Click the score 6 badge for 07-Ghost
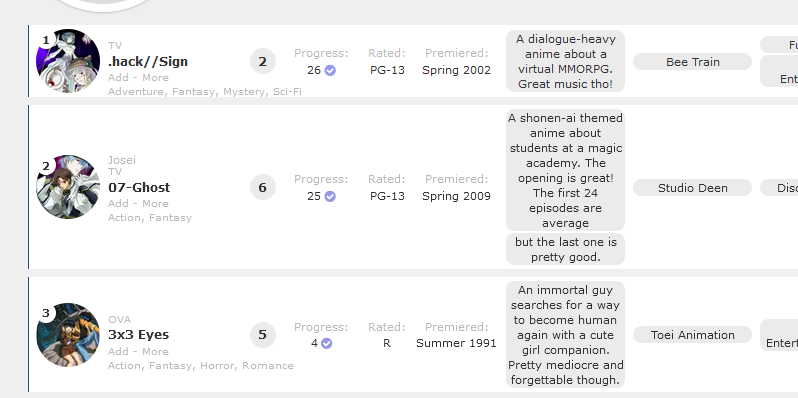Screen dimensions: 798x398 pos(263,187)
